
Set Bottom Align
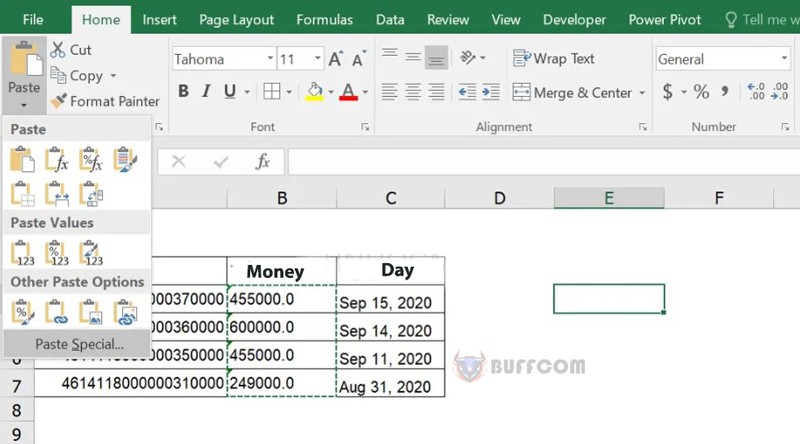coord(436,57)
